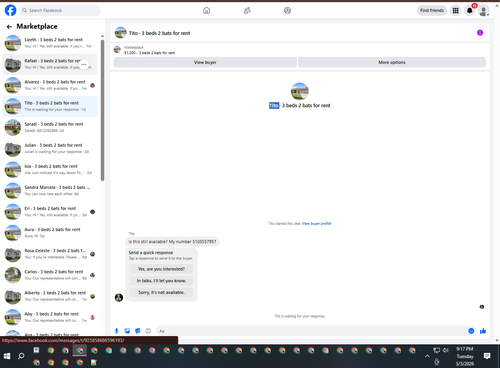Viewport: 500px width, 368px height.
Task: Click the View buyer profile link
Action: pos(316,224)
